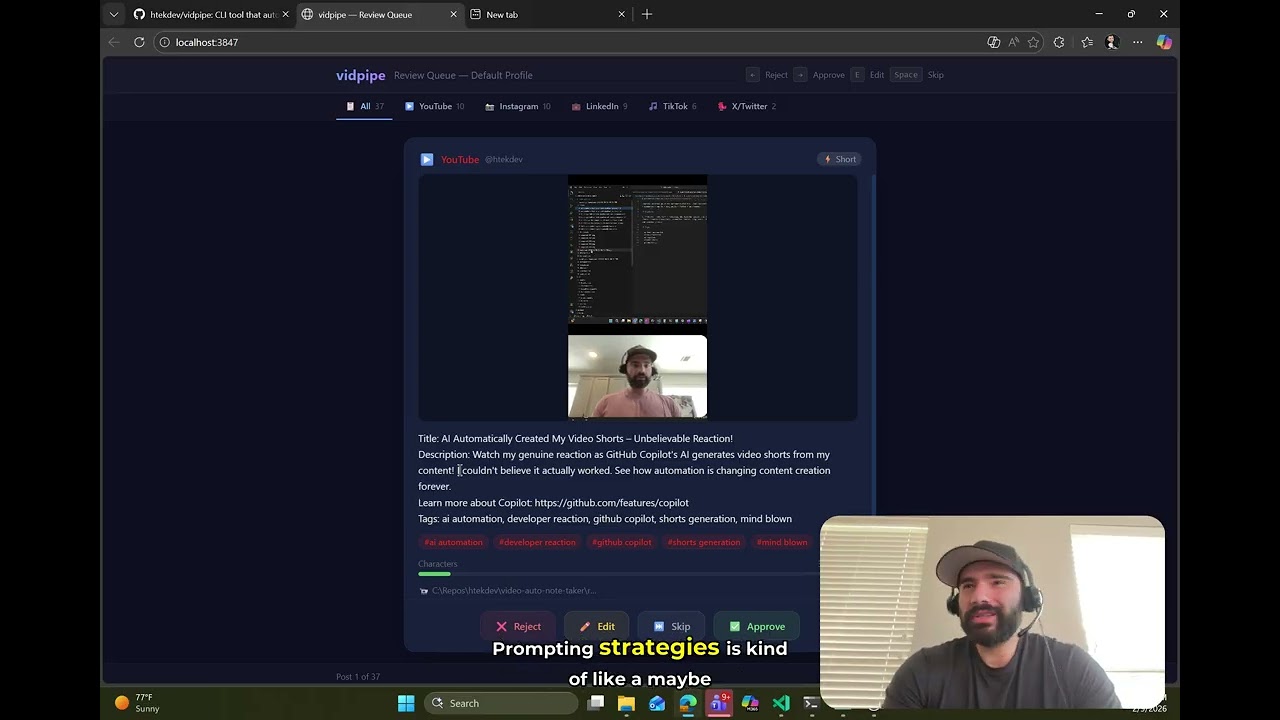Click the Tags line in the post
The image size is (1280, 720).
pos(605,519)
